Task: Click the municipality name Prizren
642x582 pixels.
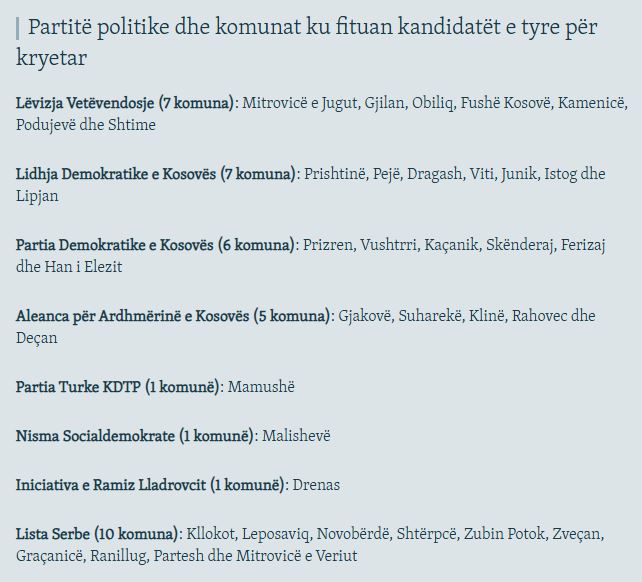Action: (x=329, y=245)
